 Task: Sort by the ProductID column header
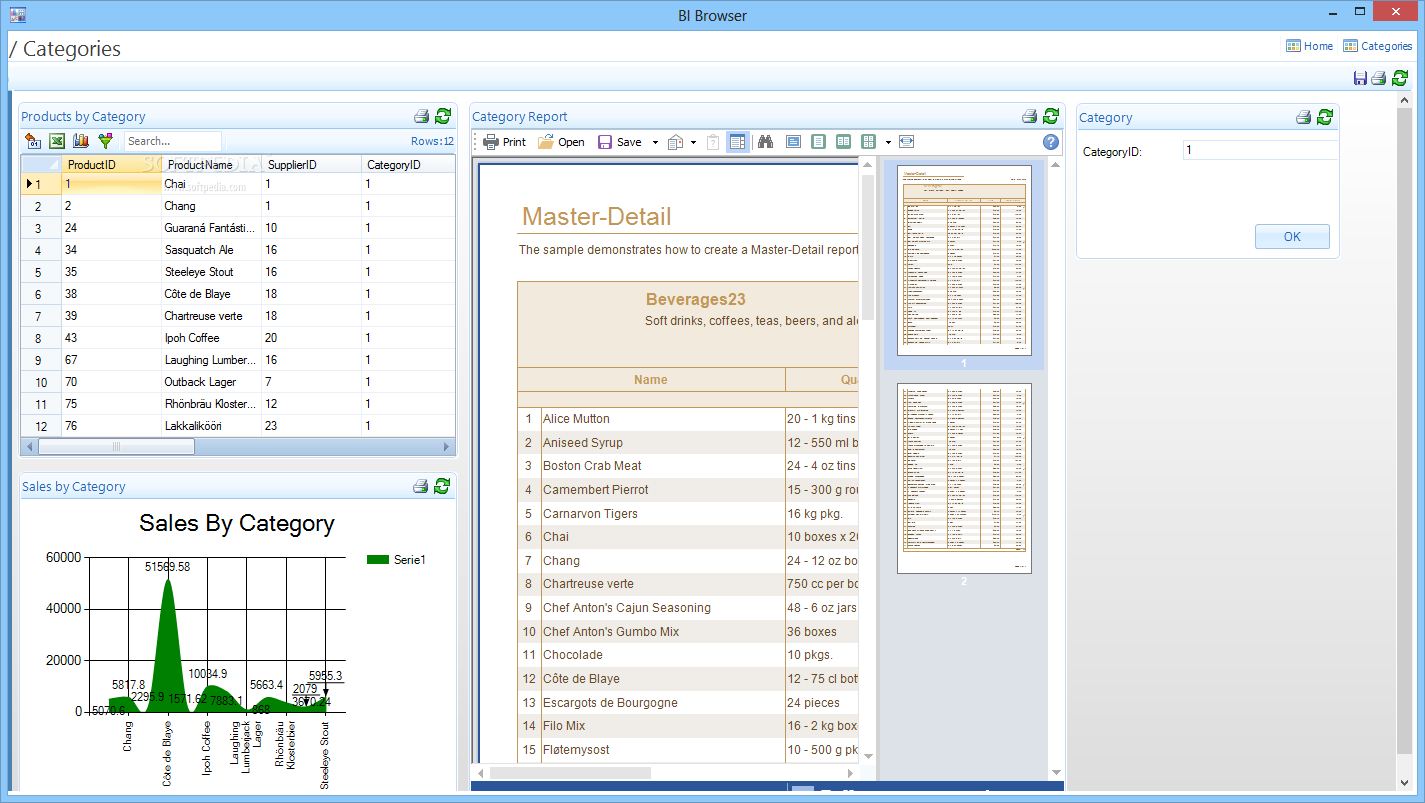click(111, 164)
